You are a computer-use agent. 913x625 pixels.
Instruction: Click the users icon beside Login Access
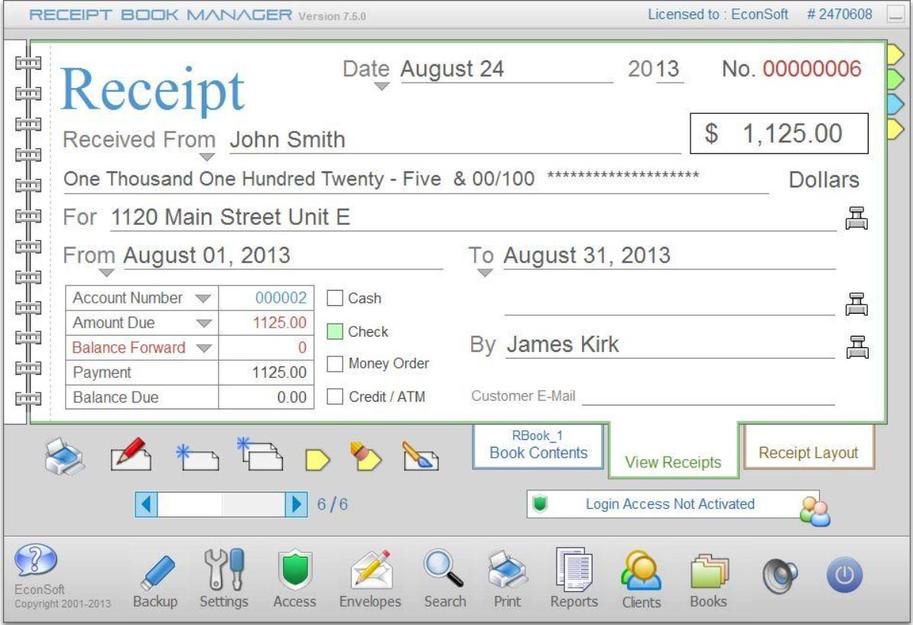(x=815, y=511)
